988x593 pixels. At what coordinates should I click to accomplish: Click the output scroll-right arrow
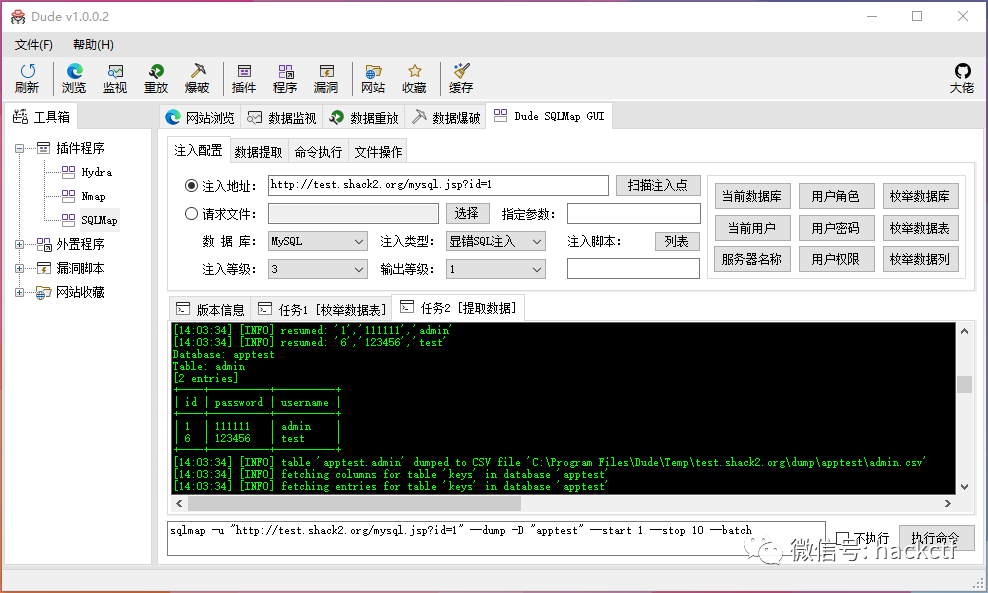tap(948, 503)
